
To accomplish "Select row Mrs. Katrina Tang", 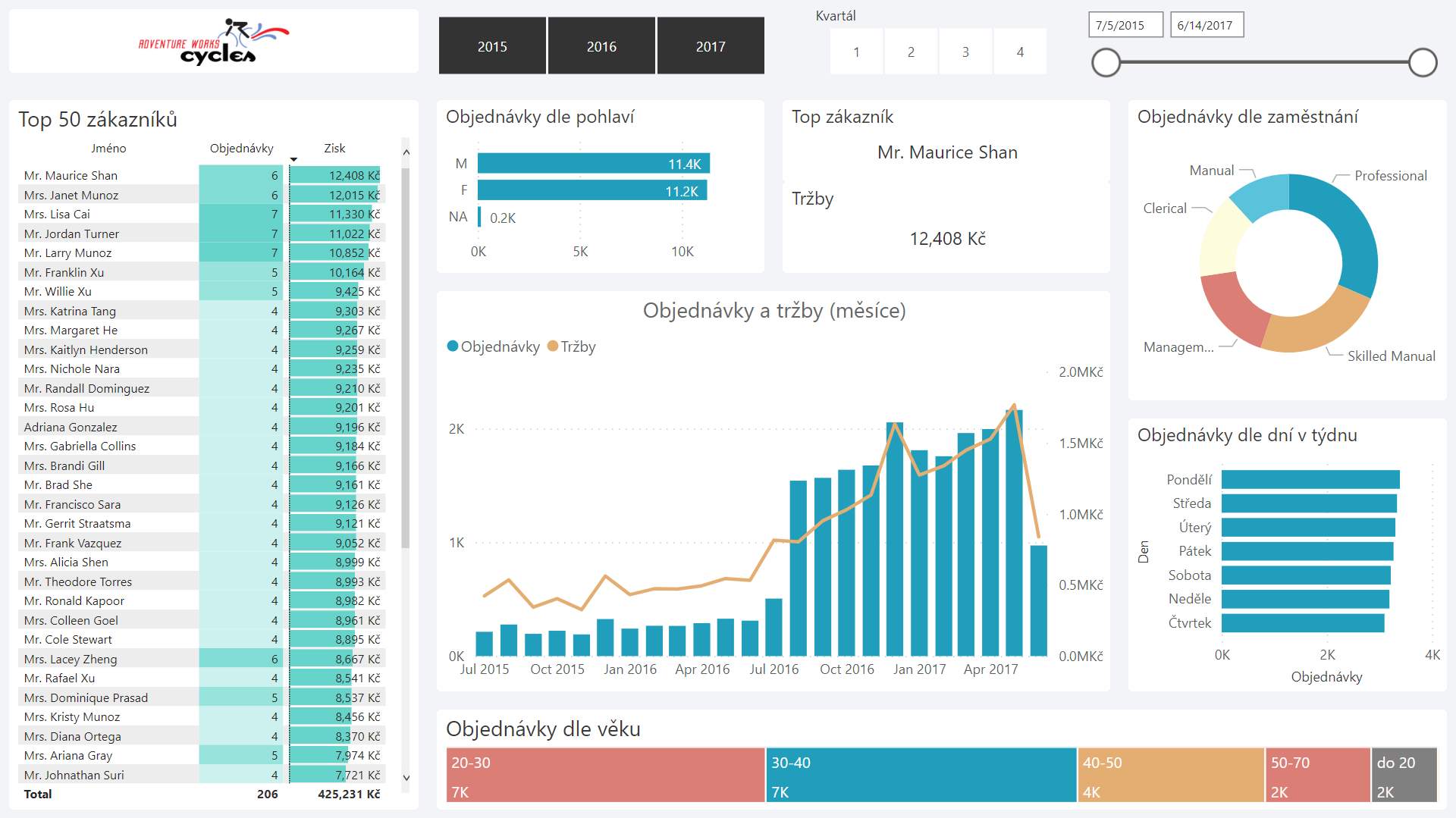I will coord(202,311).
